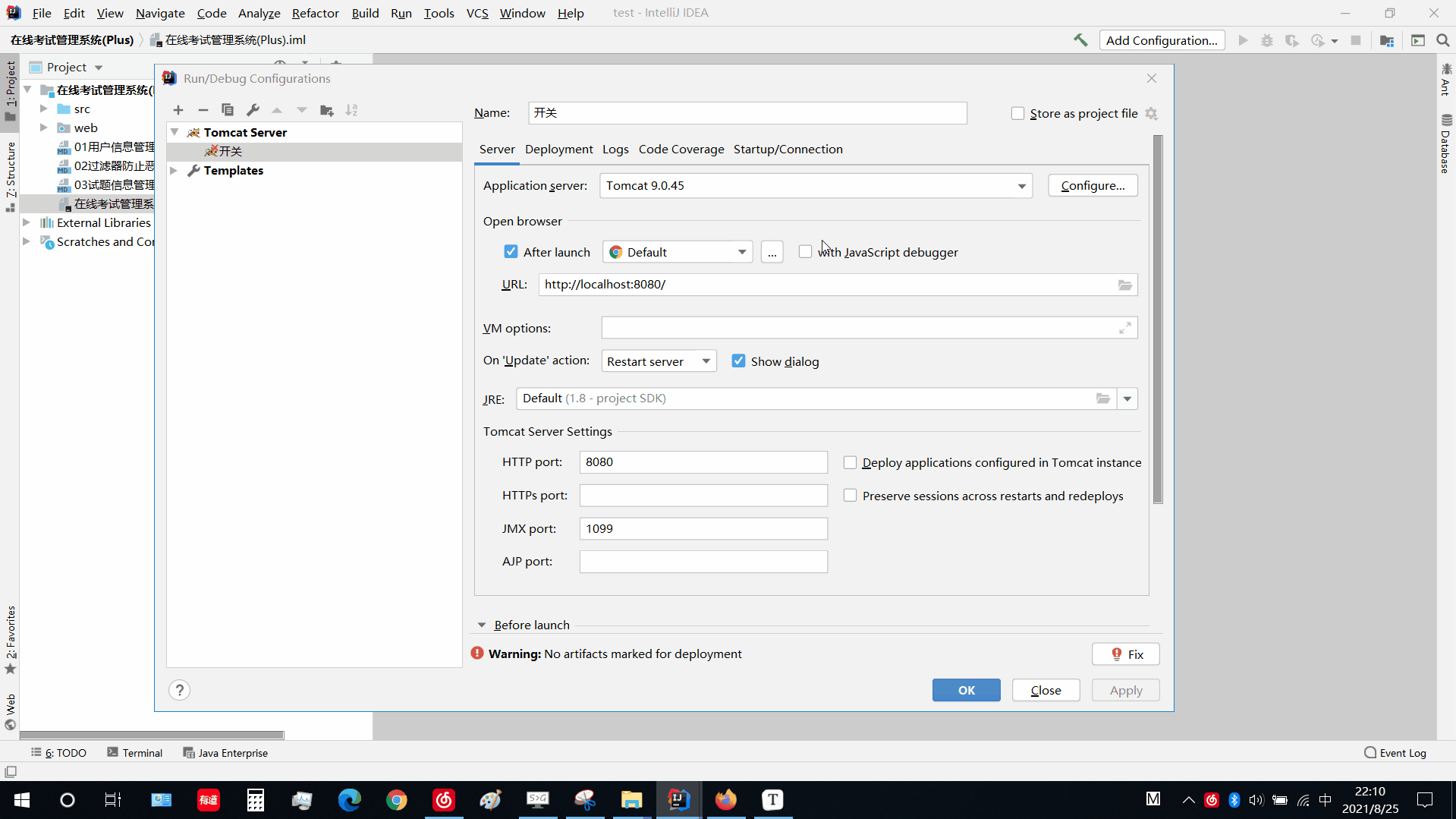Image resolution: width=1456 pixels, height=819 pixels.
Task: Expand Templates tree node
Action: pyautogui.click(x=174, y=171)
